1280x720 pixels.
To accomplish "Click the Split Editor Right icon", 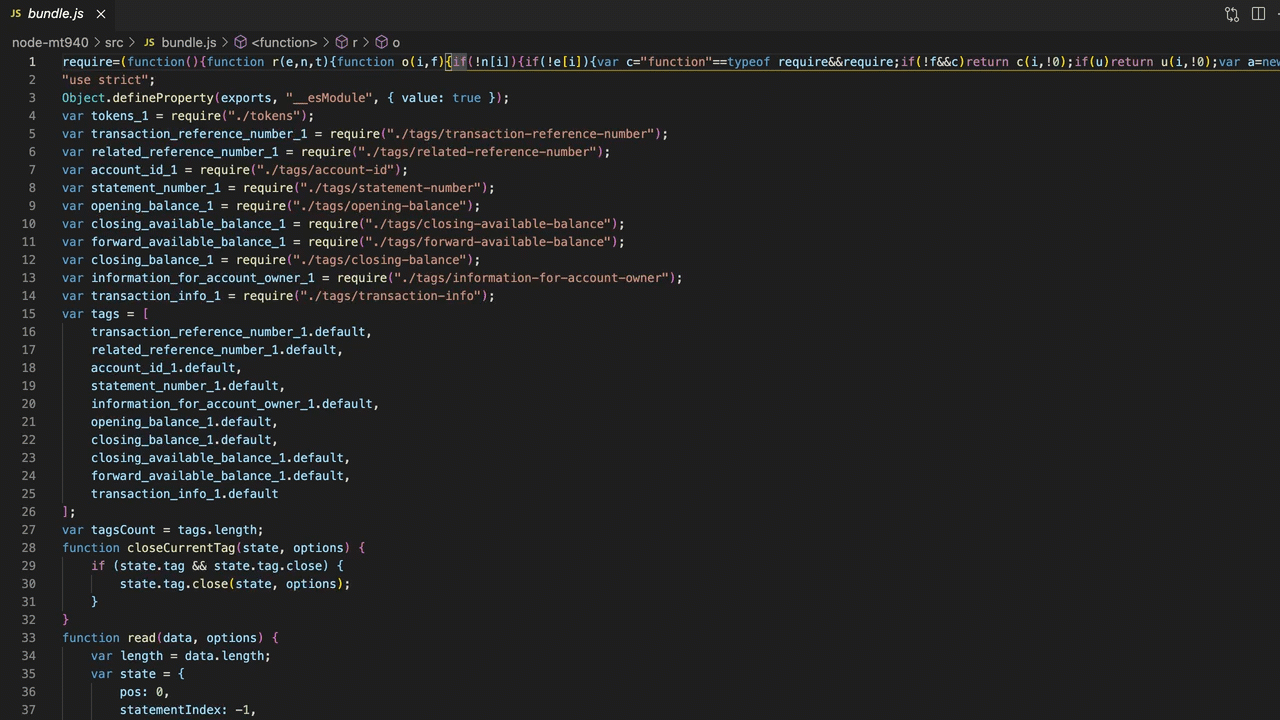I will coord(1259,14).
